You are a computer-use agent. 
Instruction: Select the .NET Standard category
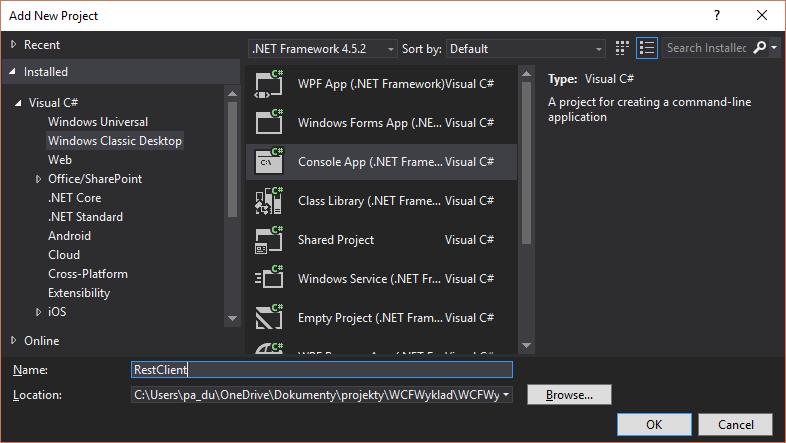[x=85, y=217]
